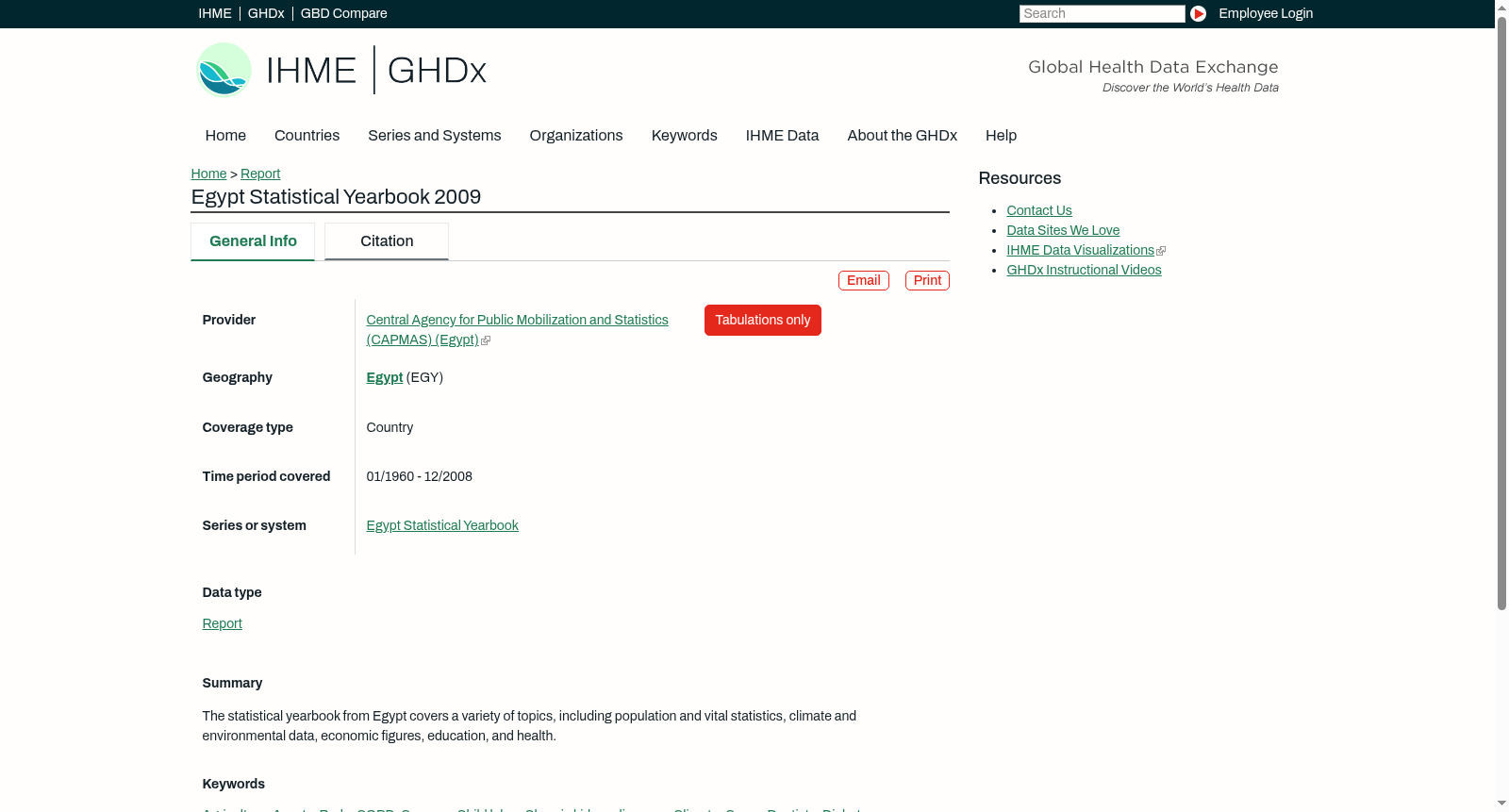
Task: Open Help menu item
Action: pos(1001,135)
